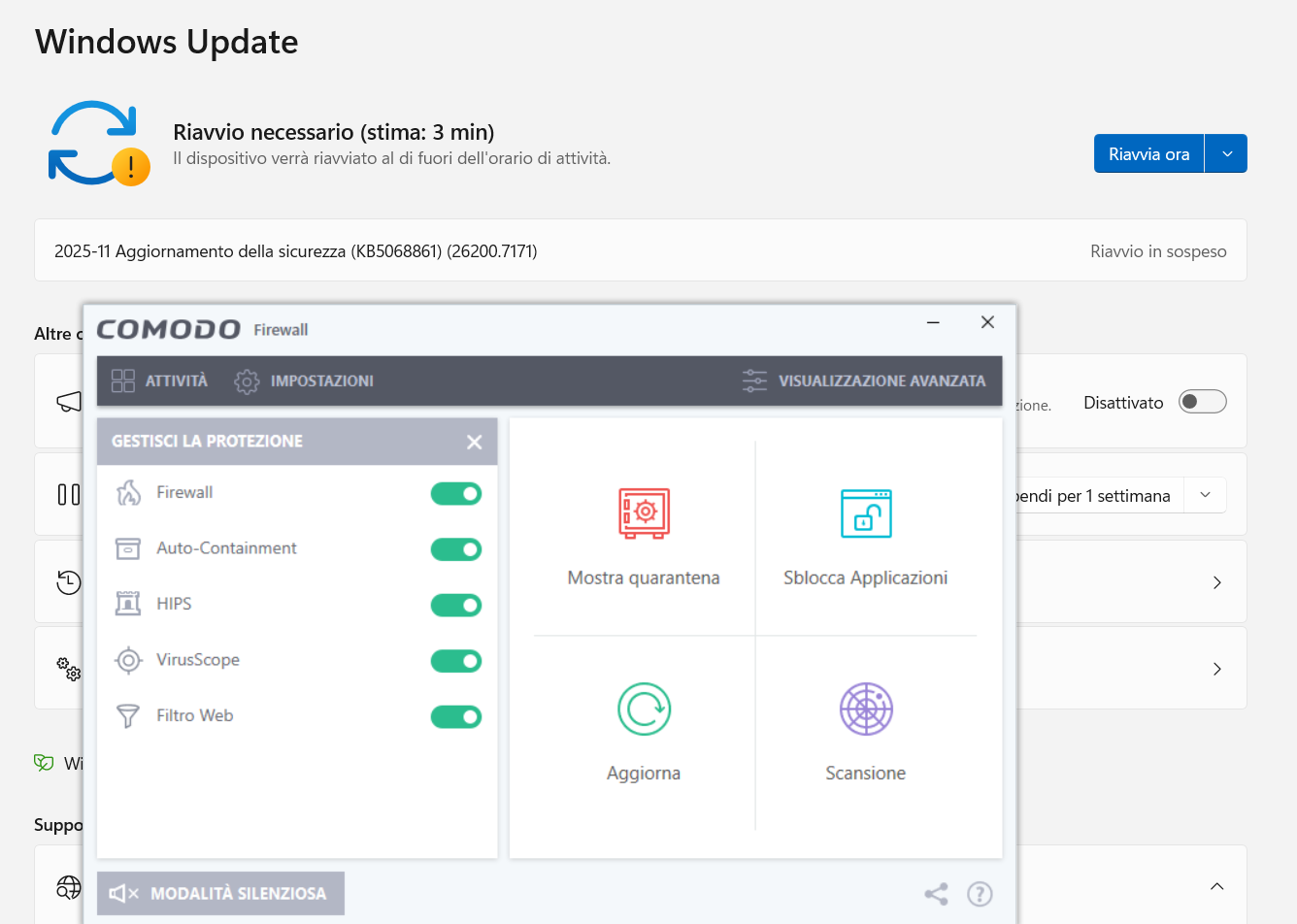
Task: Expand the advanced options row chevron
Action: (1217, 669)
